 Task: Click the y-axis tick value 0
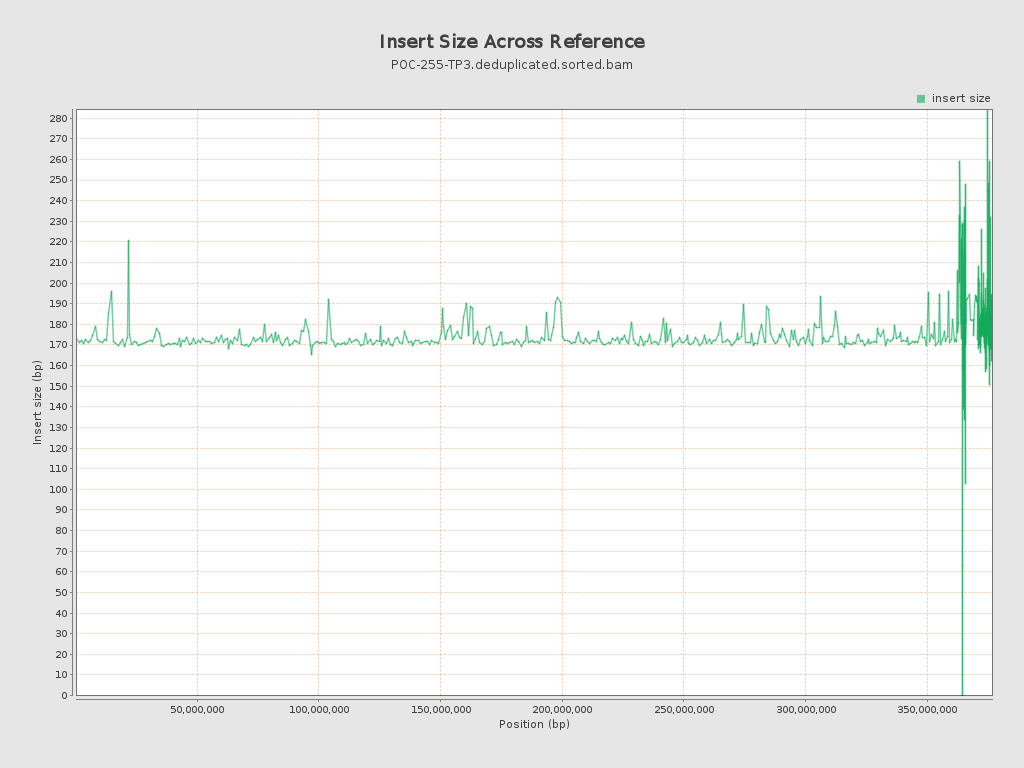pos(65,696)
